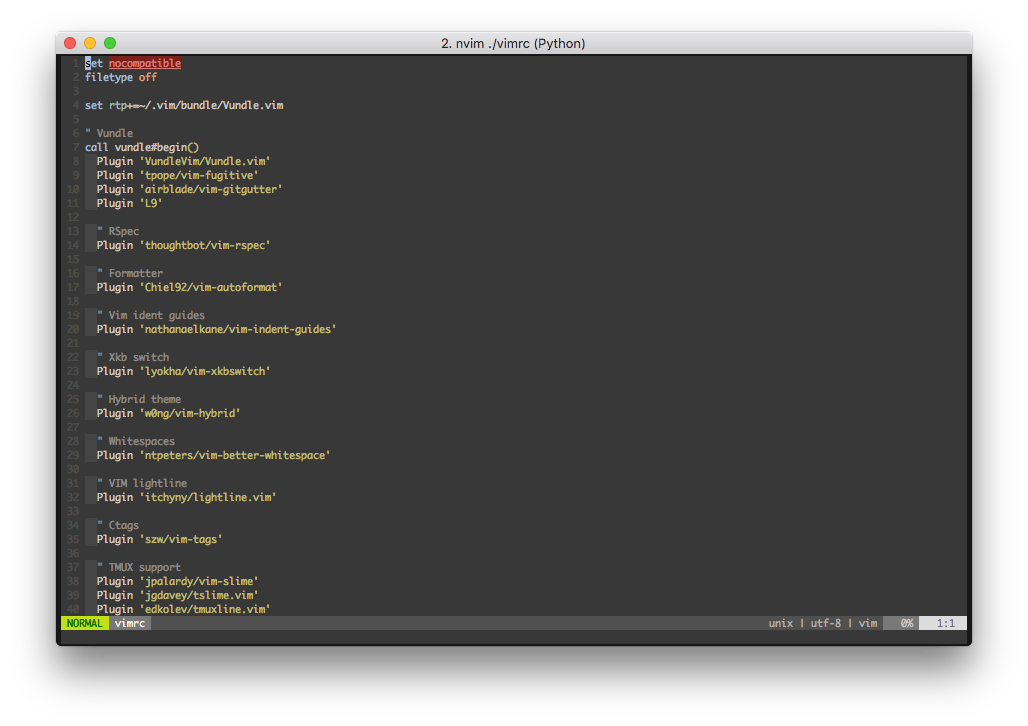Click the 'Chiel92/vim-autoformat' plugin string

pyautogui.click(x=211, y=287)
